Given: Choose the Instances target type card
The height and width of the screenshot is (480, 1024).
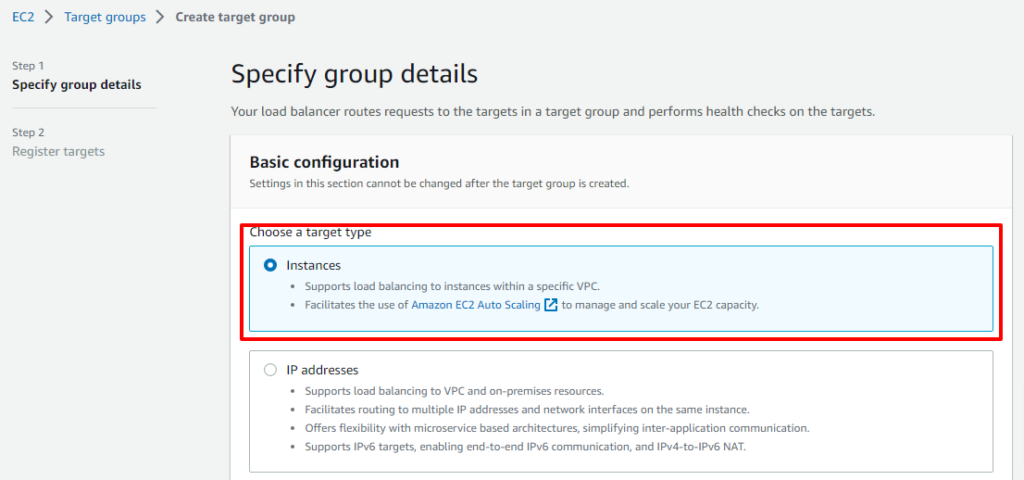Looking at the screenshot, I should (x=621, y=289).
